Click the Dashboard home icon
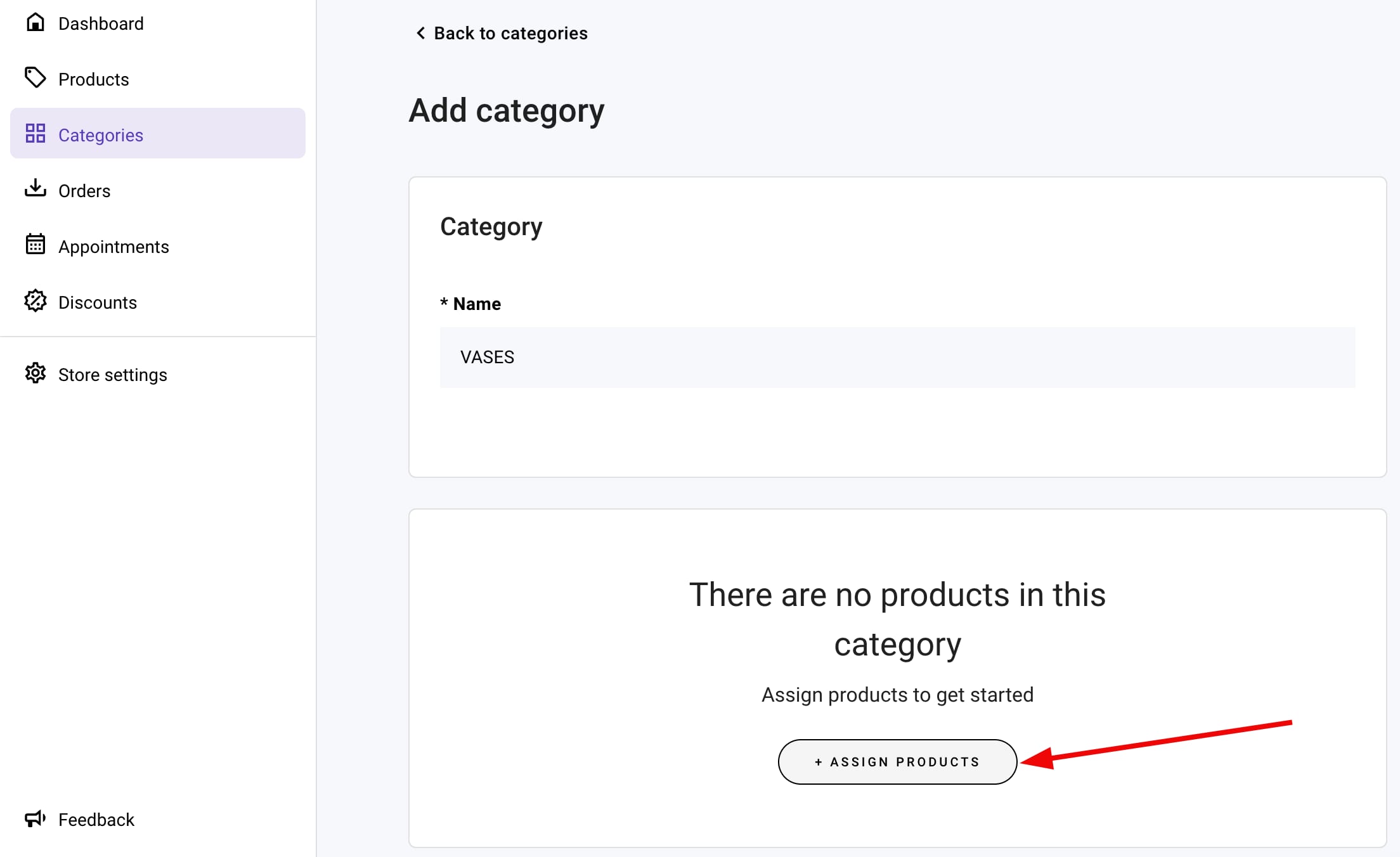 [36, 23]
